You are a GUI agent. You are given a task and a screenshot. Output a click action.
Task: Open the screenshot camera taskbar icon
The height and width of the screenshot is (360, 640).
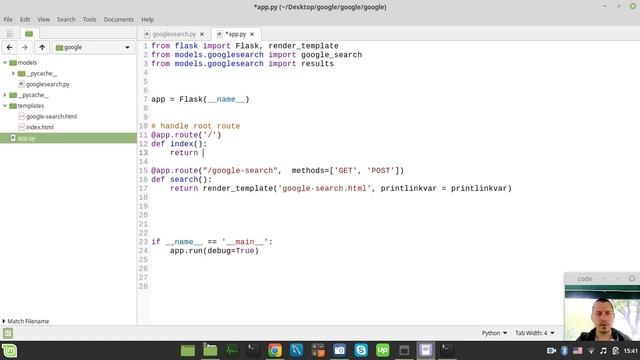coord(339,350)
